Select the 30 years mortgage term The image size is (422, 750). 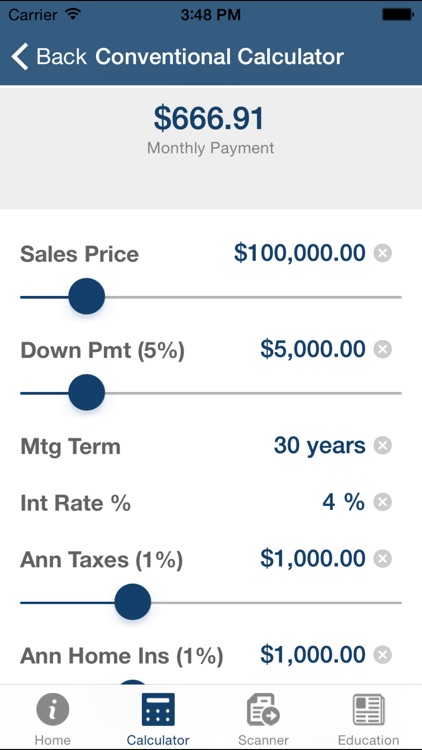320,446
